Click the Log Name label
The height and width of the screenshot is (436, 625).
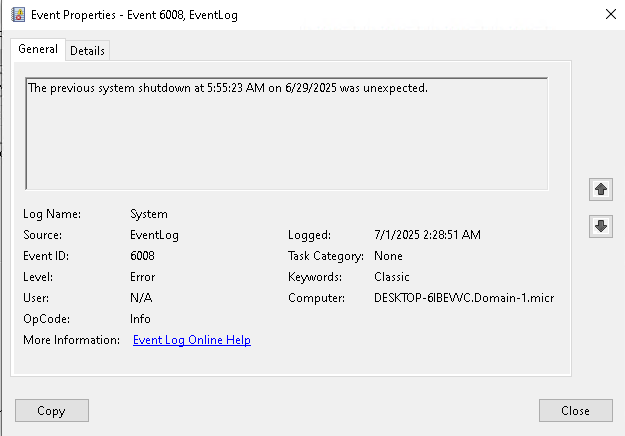pyautogui.click(x=52, y=214)
